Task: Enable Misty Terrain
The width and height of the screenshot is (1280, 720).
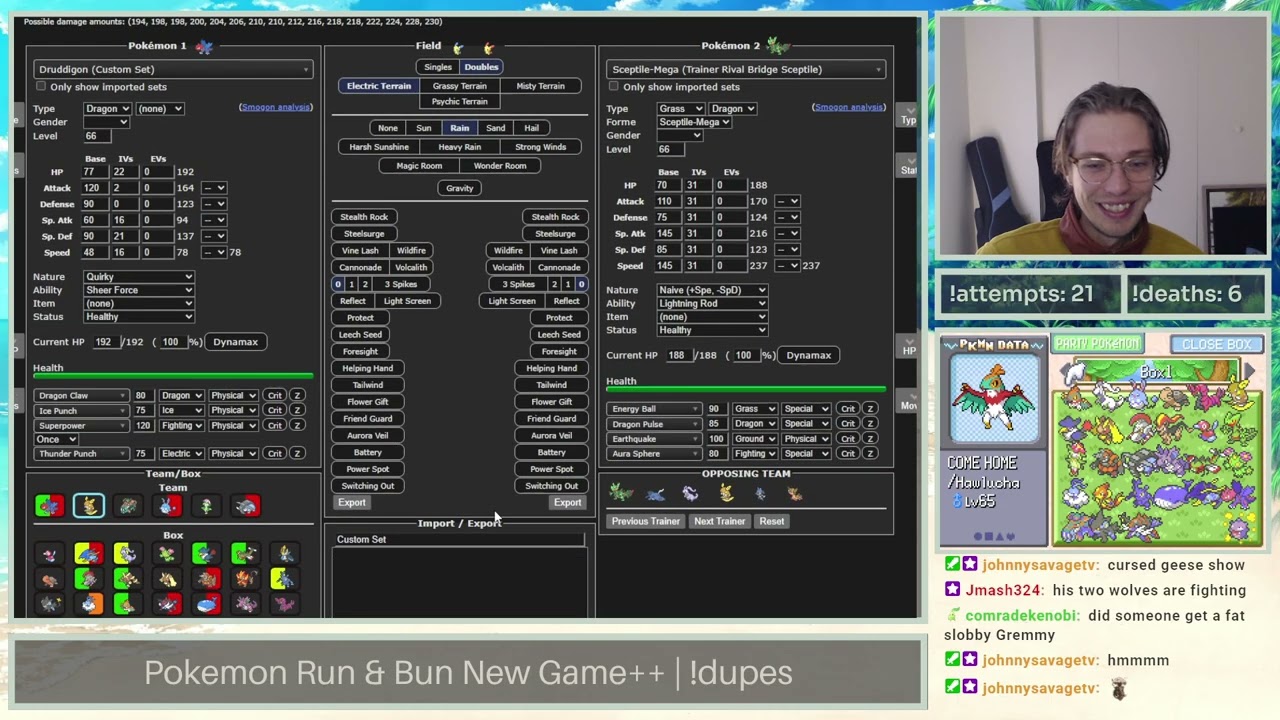Action: coord(540,86)
